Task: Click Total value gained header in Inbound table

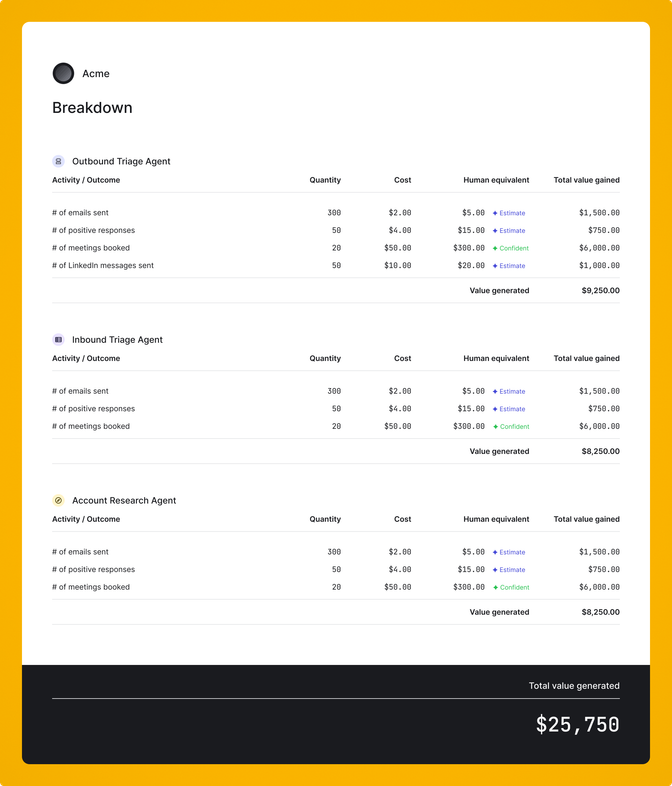Action: point(586,358)
